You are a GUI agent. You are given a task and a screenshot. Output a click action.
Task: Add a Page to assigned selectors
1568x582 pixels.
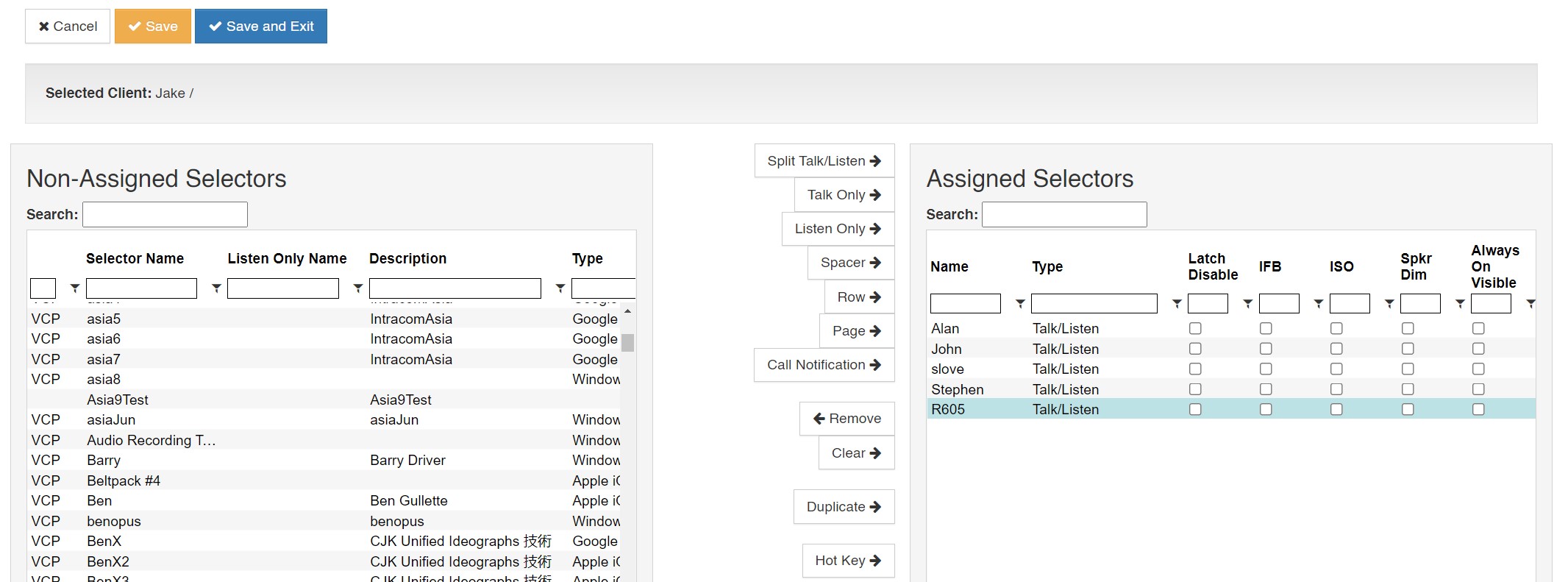click(857, 331)
